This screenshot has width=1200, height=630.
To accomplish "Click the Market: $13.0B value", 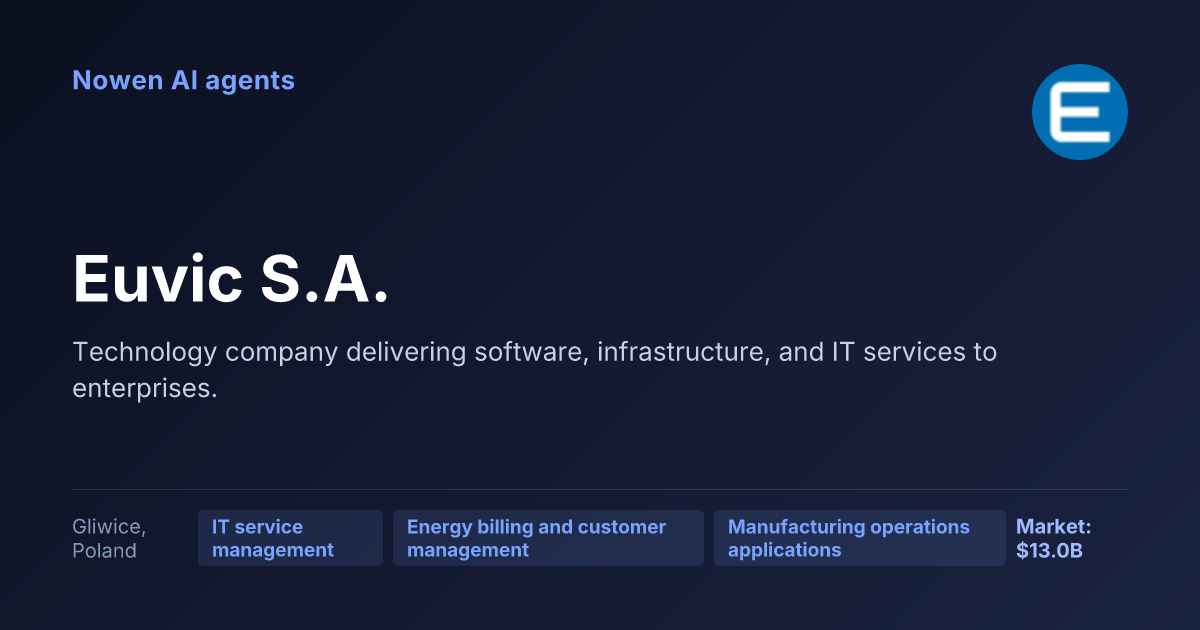I will point(1054,538).
